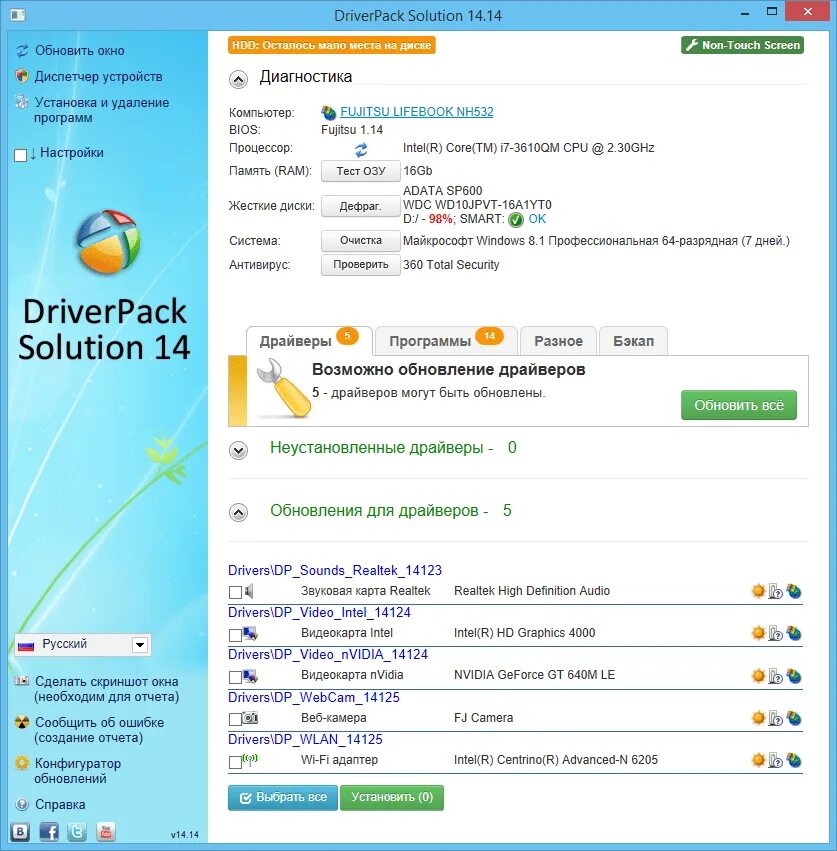This screenshot has width=837, height=851.
Task: Open Drivers\DP_WLAN_14125 link
Action: pos(305,739)
